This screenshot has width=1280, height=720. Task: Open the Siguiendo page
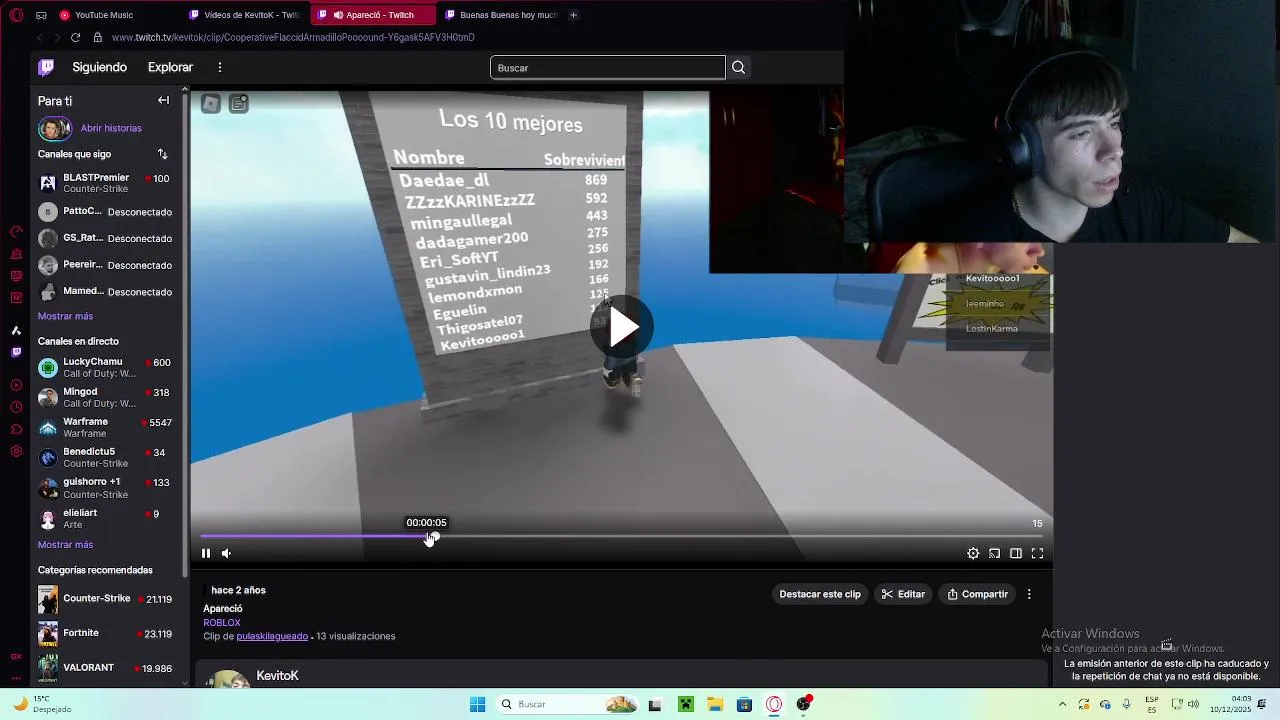click(99, 67)
